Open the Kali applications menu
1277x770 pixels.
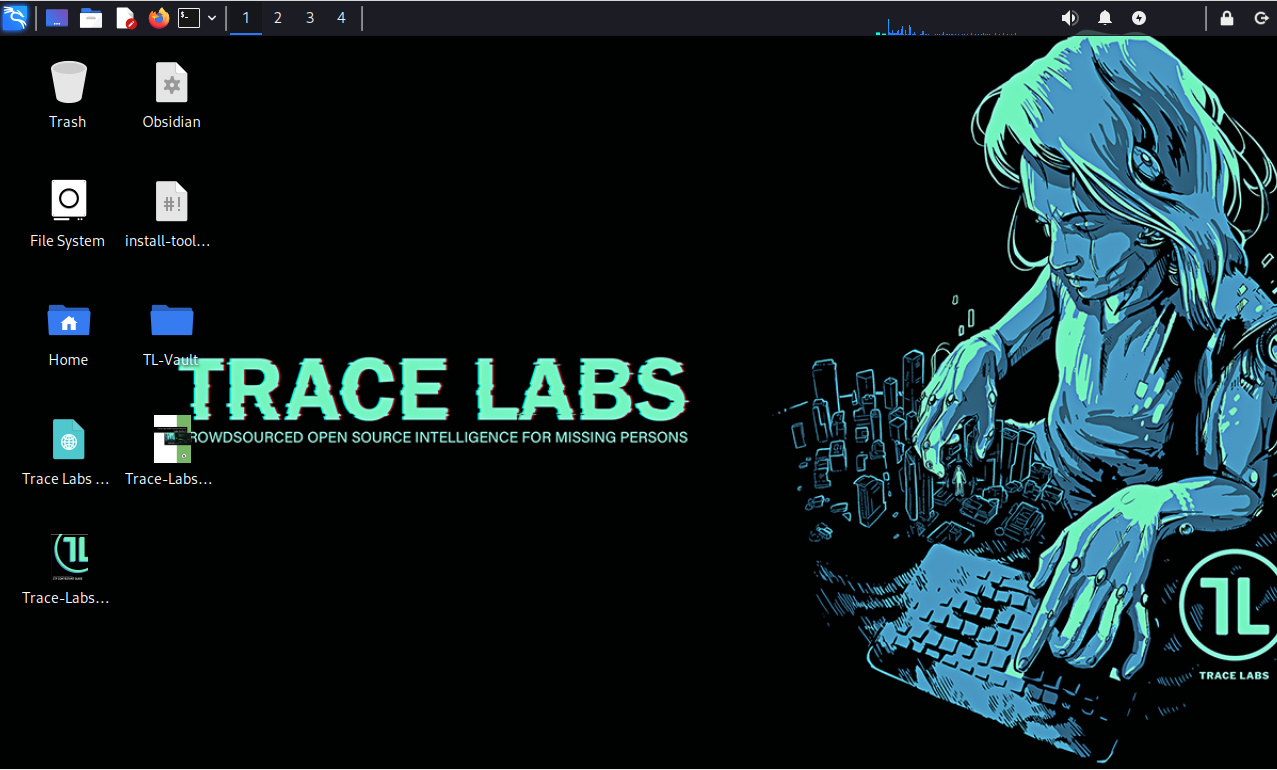15,18
